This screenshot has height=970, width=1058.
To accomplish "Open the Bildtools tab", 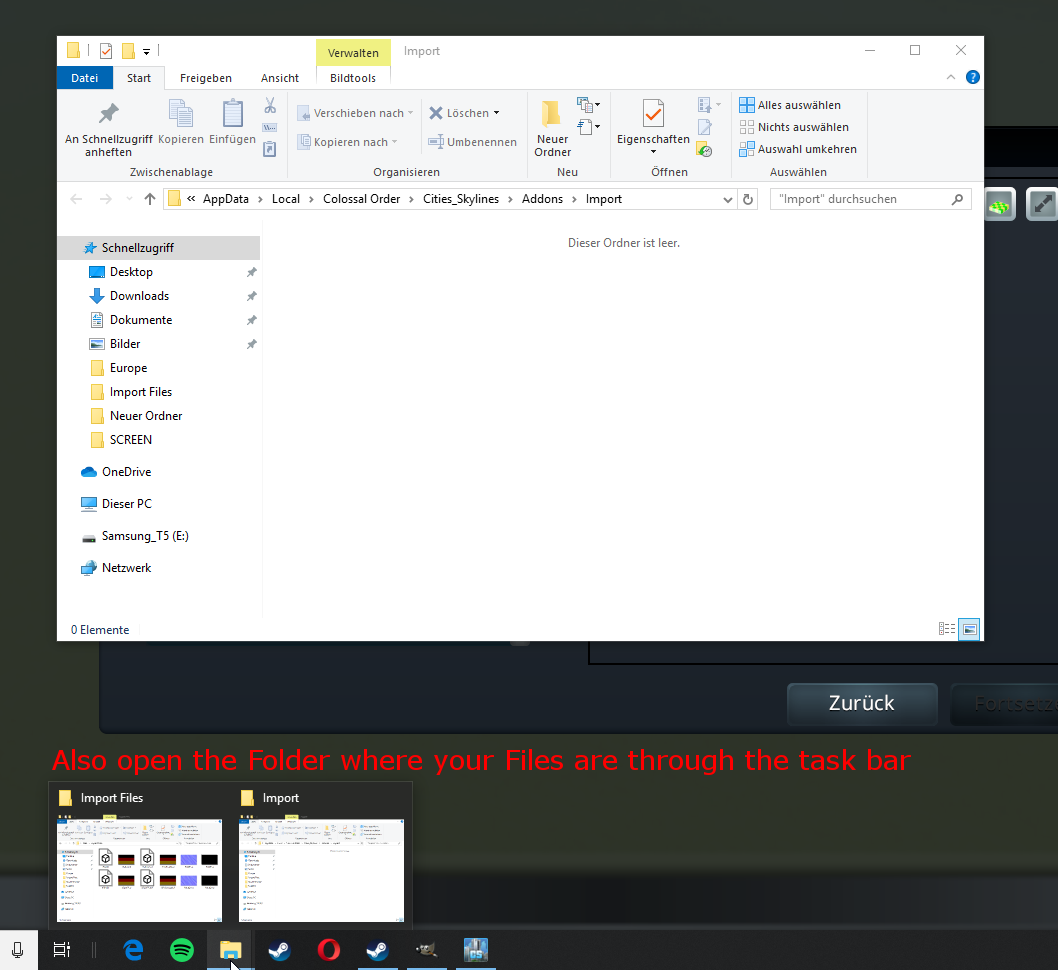I will tap(353, 78).
